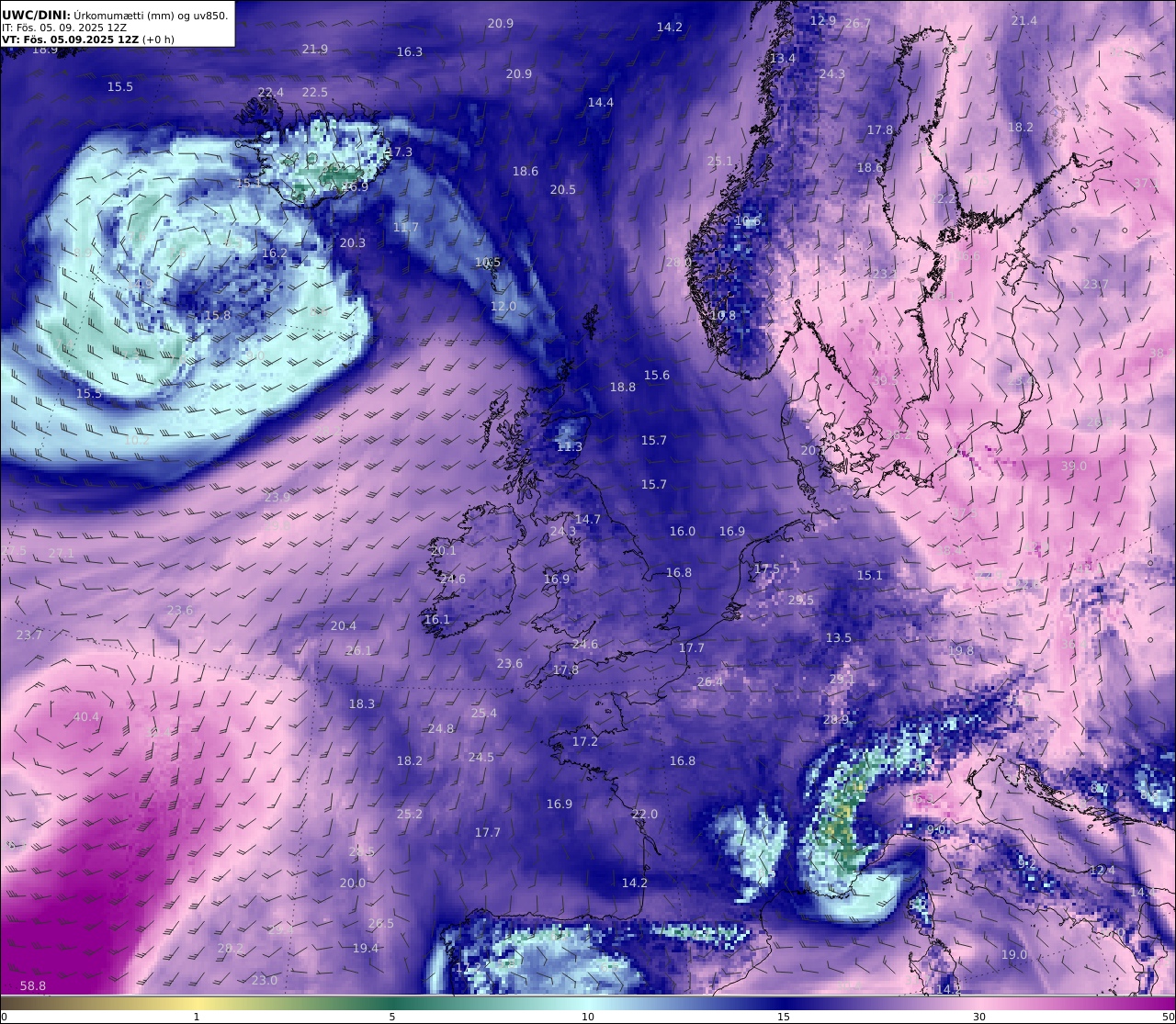This screenshot has width=1176, height=1024.
Task: Click the 12.0 value near the Faroes
Action: (x=503, y=306)
